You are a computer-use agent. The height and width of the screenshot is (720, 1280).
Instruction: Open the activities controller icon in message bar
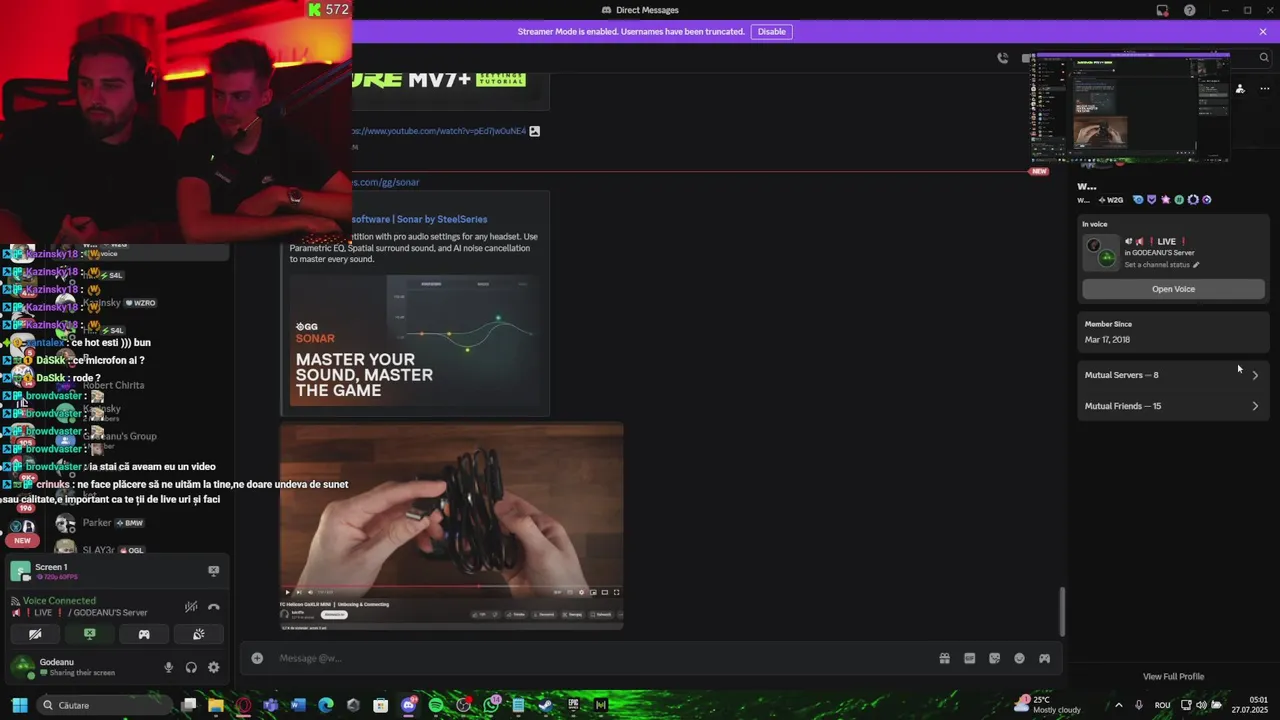point(1044,658)
